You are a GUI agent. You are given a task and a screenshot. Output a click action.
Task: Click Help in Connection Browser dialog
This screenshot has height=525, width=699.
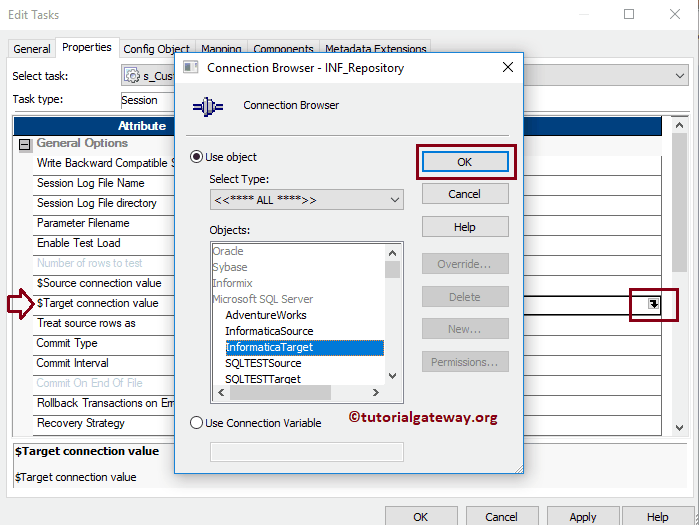465,227
